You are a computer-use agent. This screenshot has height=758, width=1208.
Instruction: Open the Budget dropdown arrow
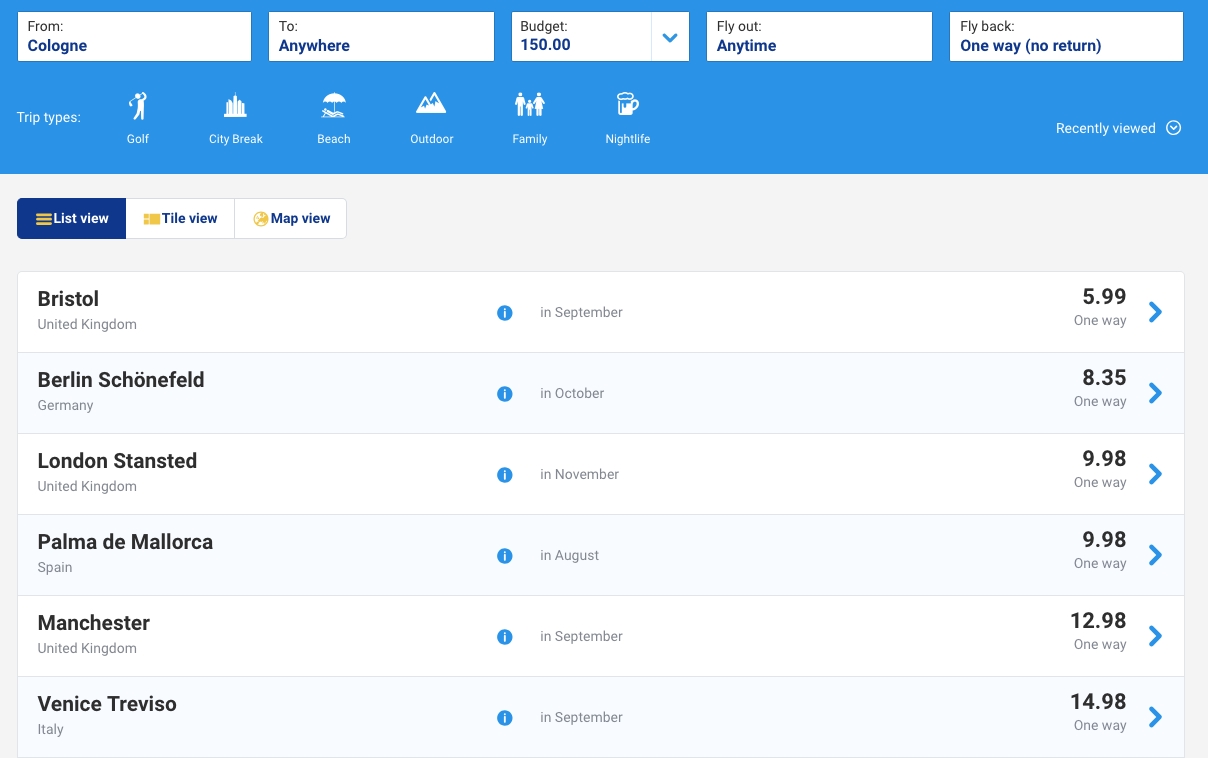pyautogui.click(x=670, y=38)
